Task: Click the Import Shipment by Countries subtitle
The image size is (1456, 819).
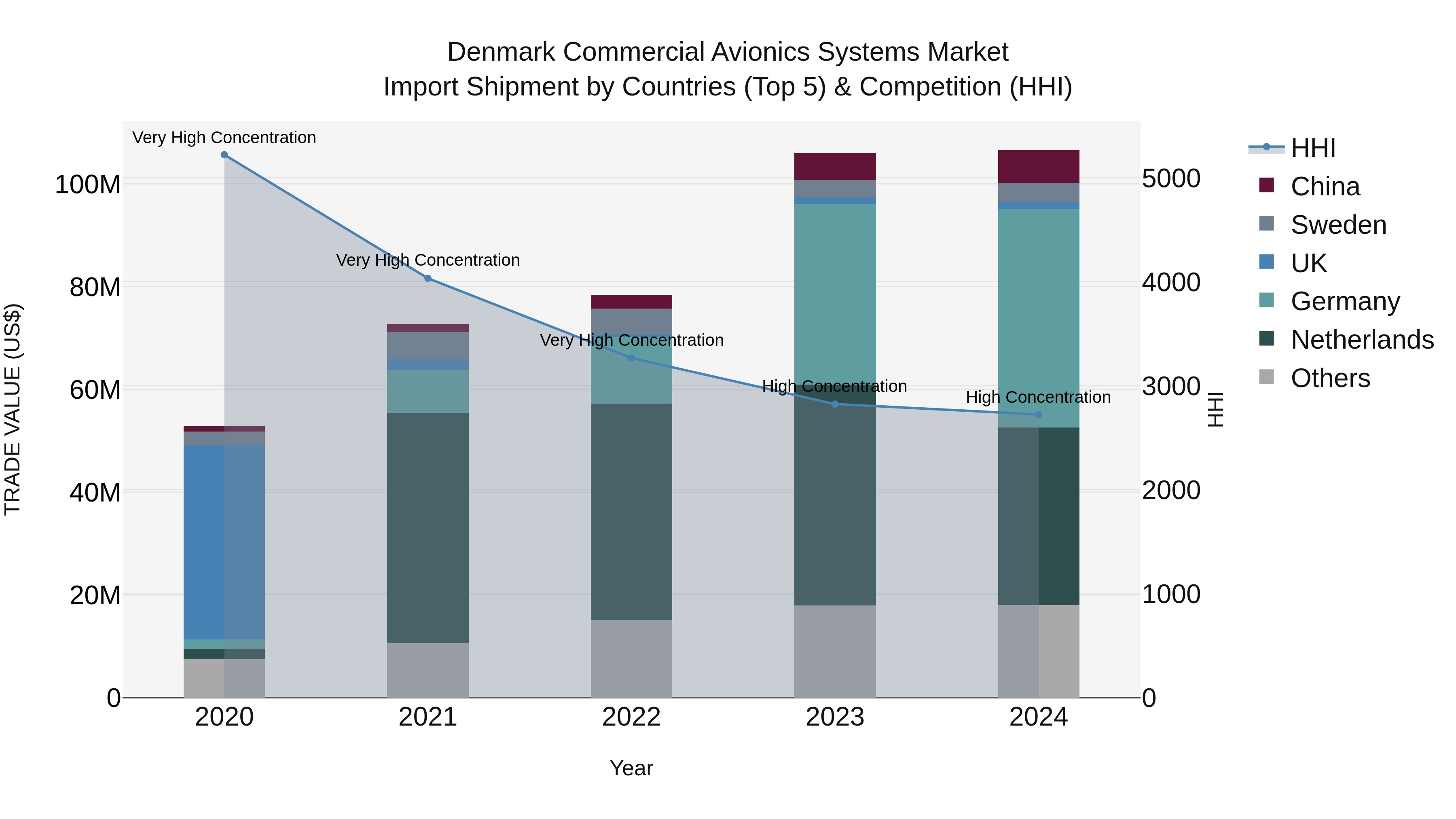Action: pos(728,87)
